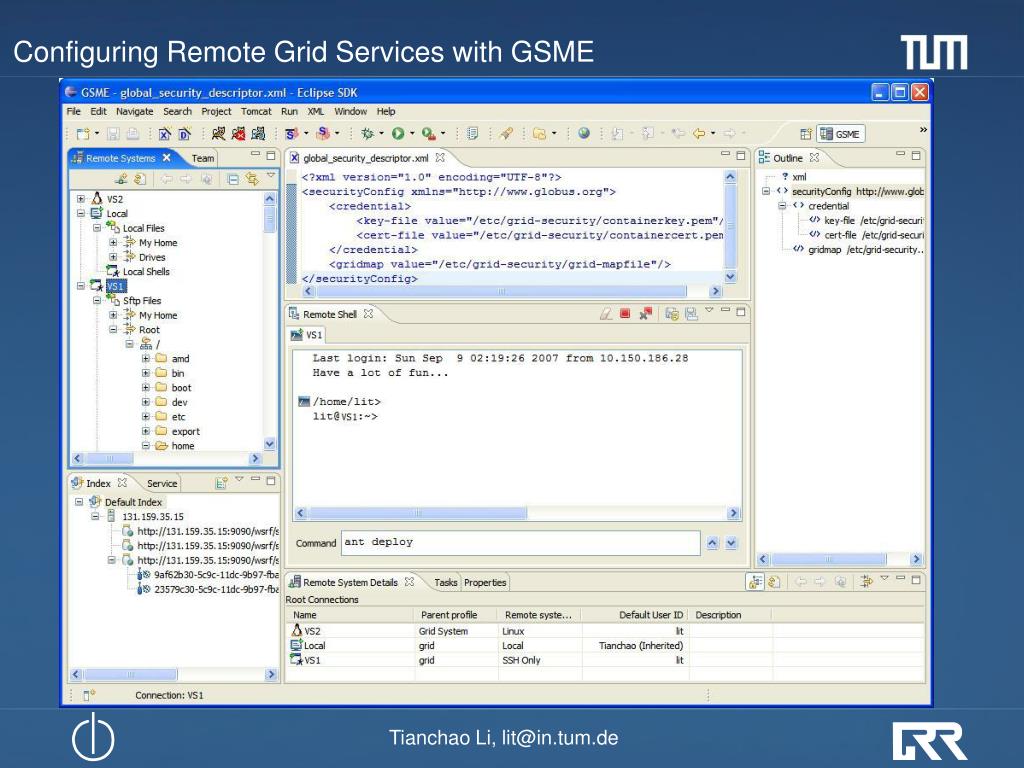1024x768 pixels.
Task: Click the editor horizontal scrollbar thumb
Action: point(500,291)
